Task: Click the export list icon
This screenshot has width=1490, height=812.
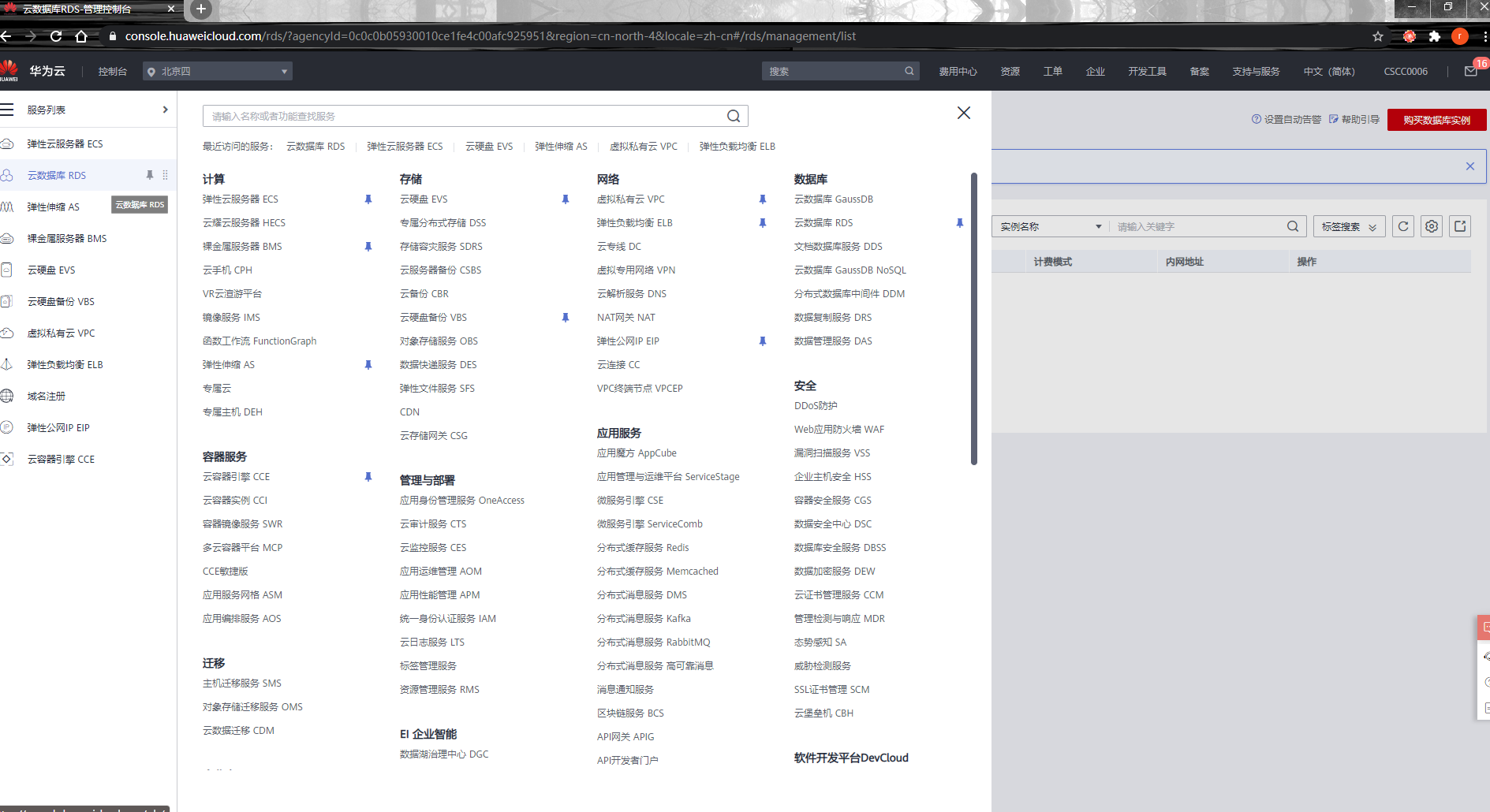Action: click(1460, 226)
